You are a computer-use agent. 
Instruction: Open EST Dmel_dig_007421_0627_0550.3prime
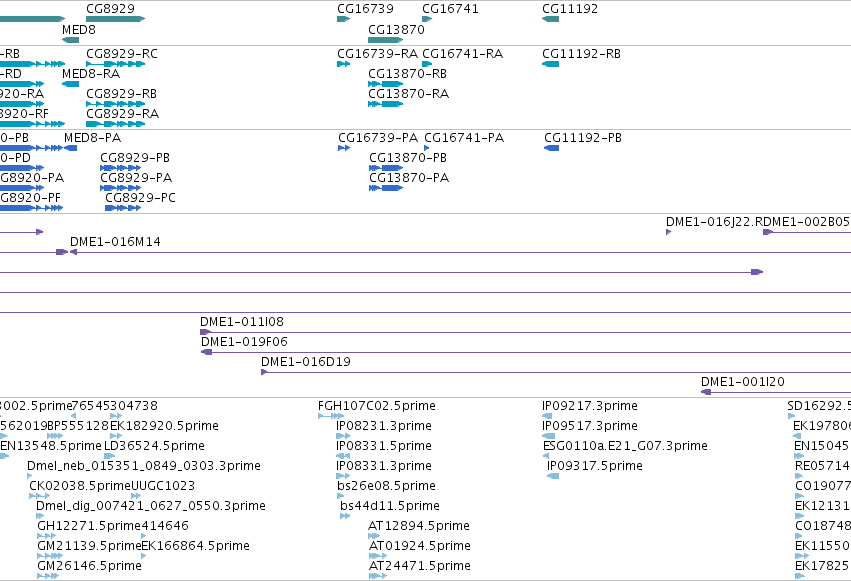(38, 516)
